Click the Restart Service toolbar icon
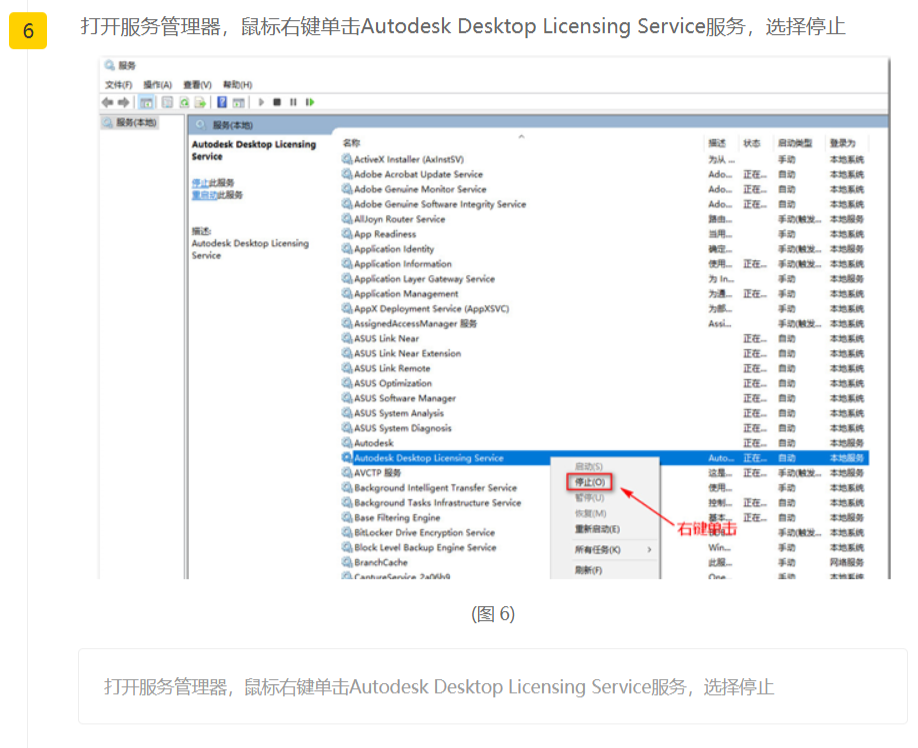The height and width of the screenshot is (748, 918). click(x=310, y=102)
